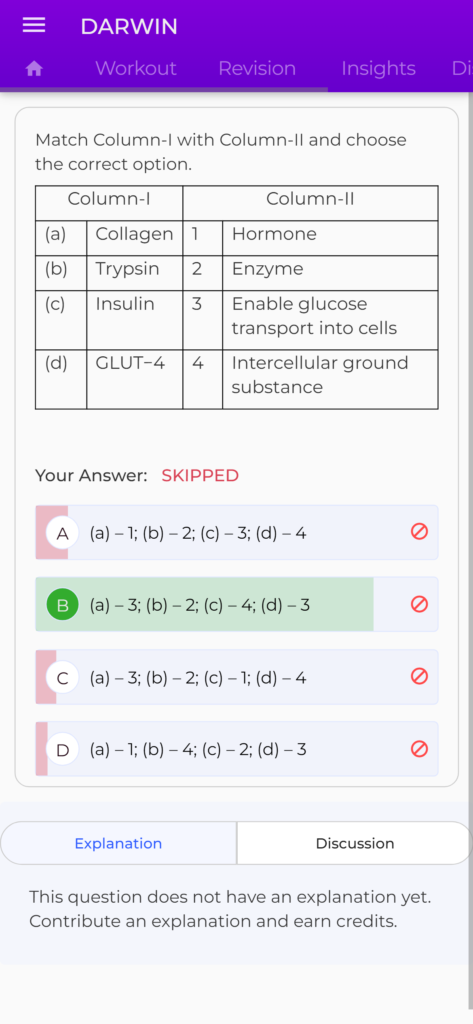The height and width of the screenshot is (1024, 473).
Task: Click the report icon on option C
Action: pos(419,676)
